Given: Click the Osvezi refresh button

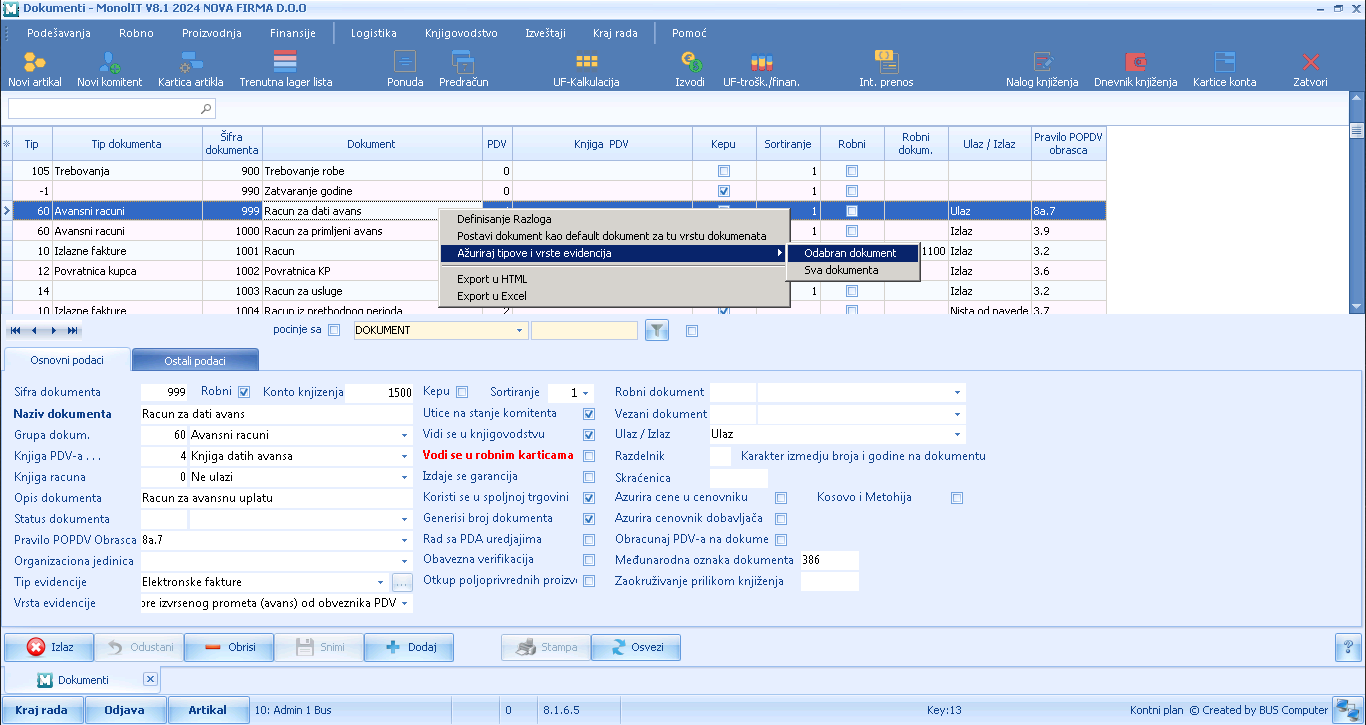Looking at the screenshot, I should (x=636, y=647).
